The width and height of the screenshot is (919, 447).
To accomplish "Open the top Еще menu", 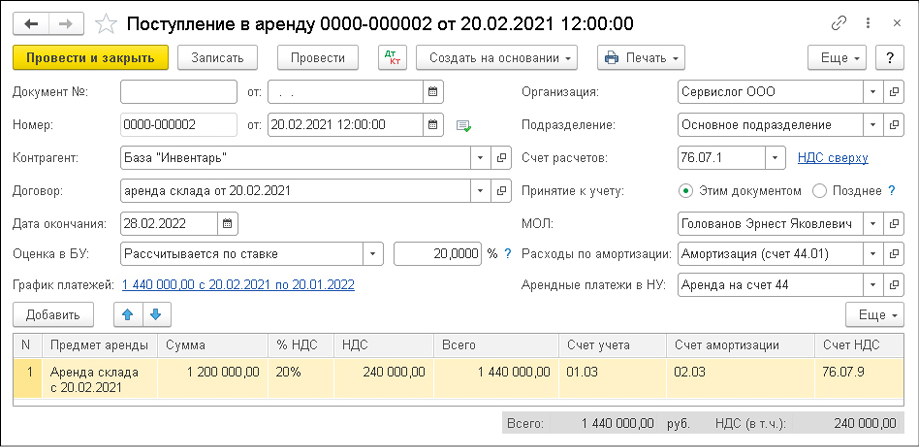I will (838, 57).
